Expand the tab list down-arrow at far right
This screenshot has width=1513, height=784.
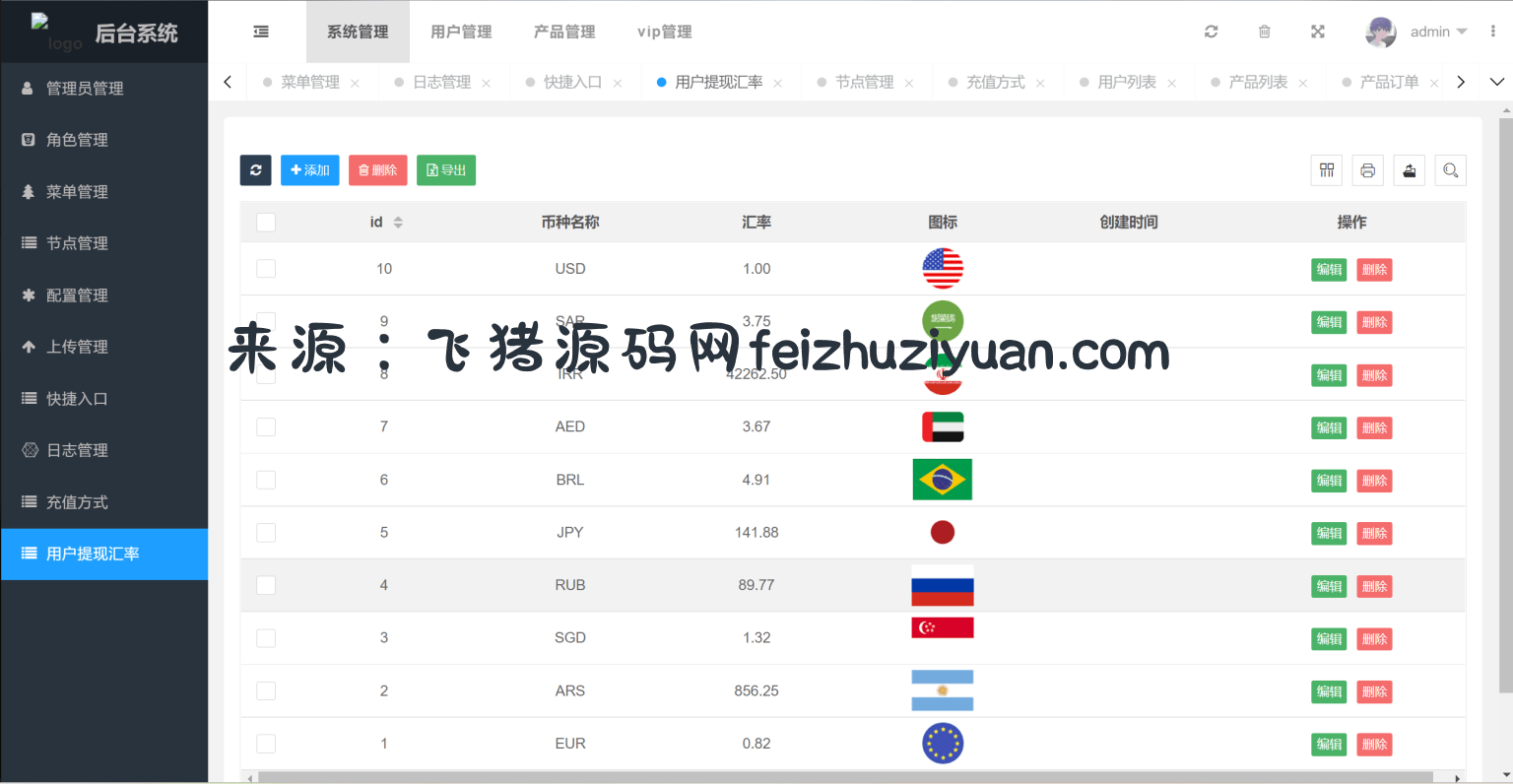click(x=1497, y=82)
